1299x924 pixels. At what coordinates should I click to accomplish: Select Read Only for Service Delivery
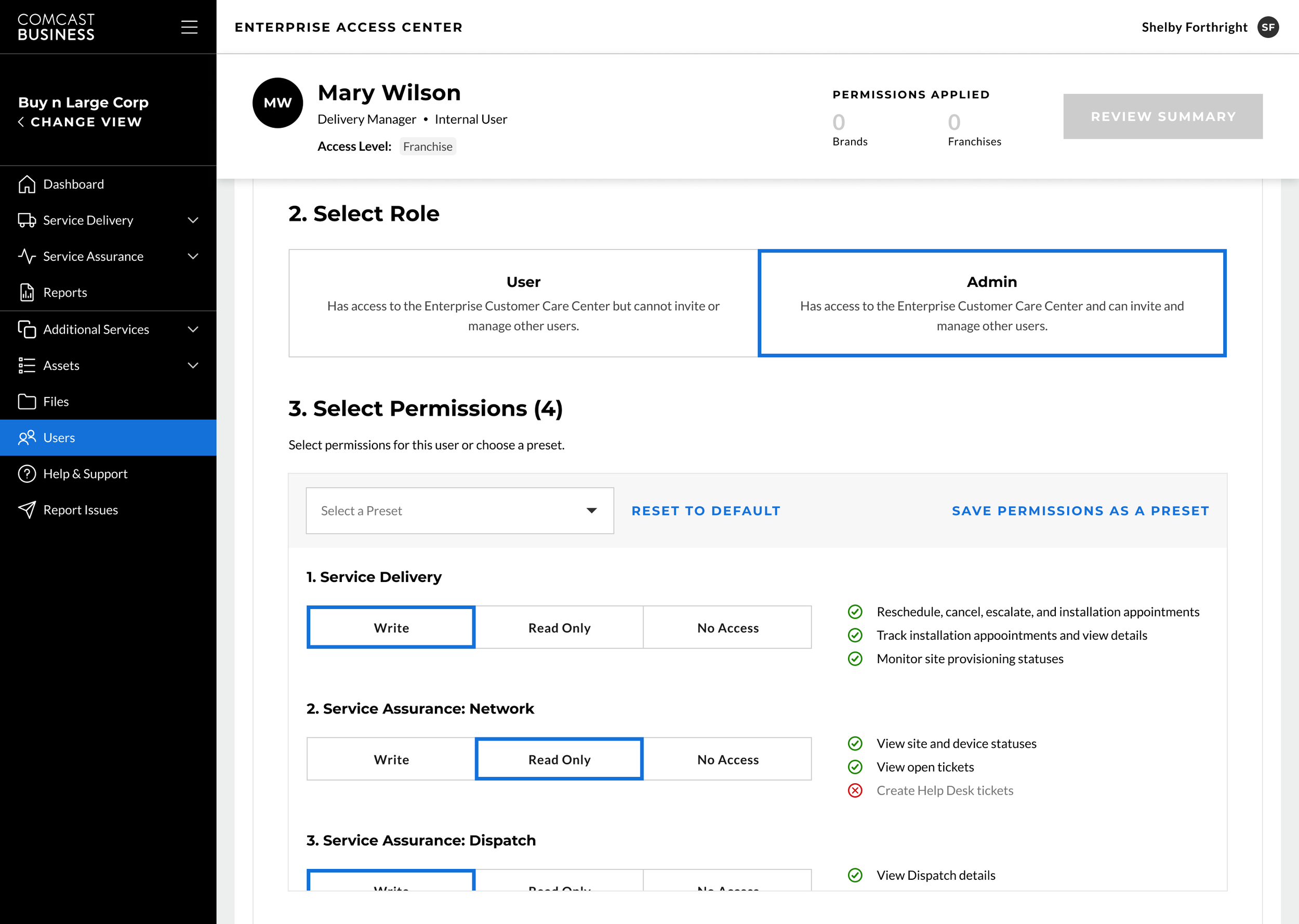coord(559,628)
